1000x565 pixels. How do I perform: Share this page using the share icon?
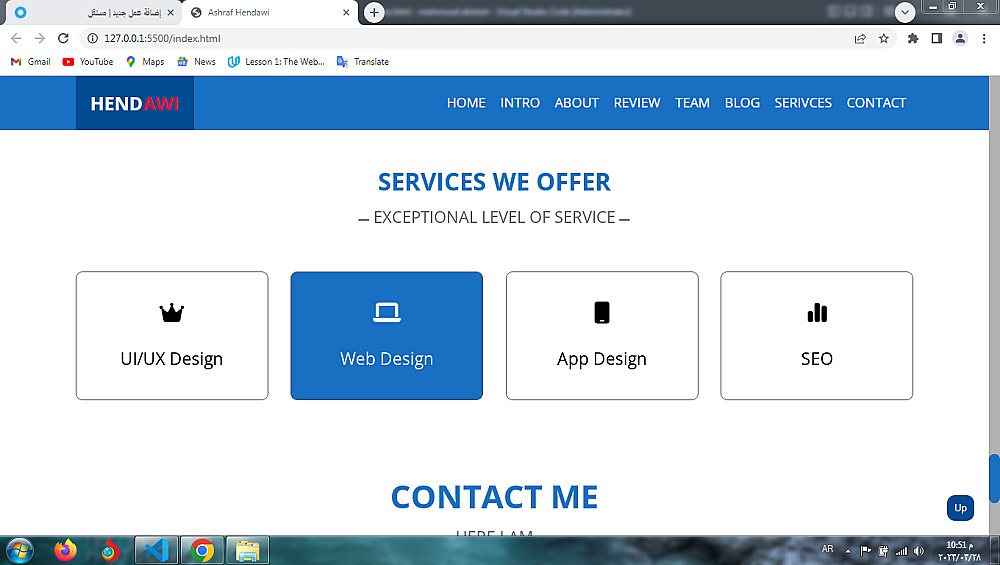860,38
